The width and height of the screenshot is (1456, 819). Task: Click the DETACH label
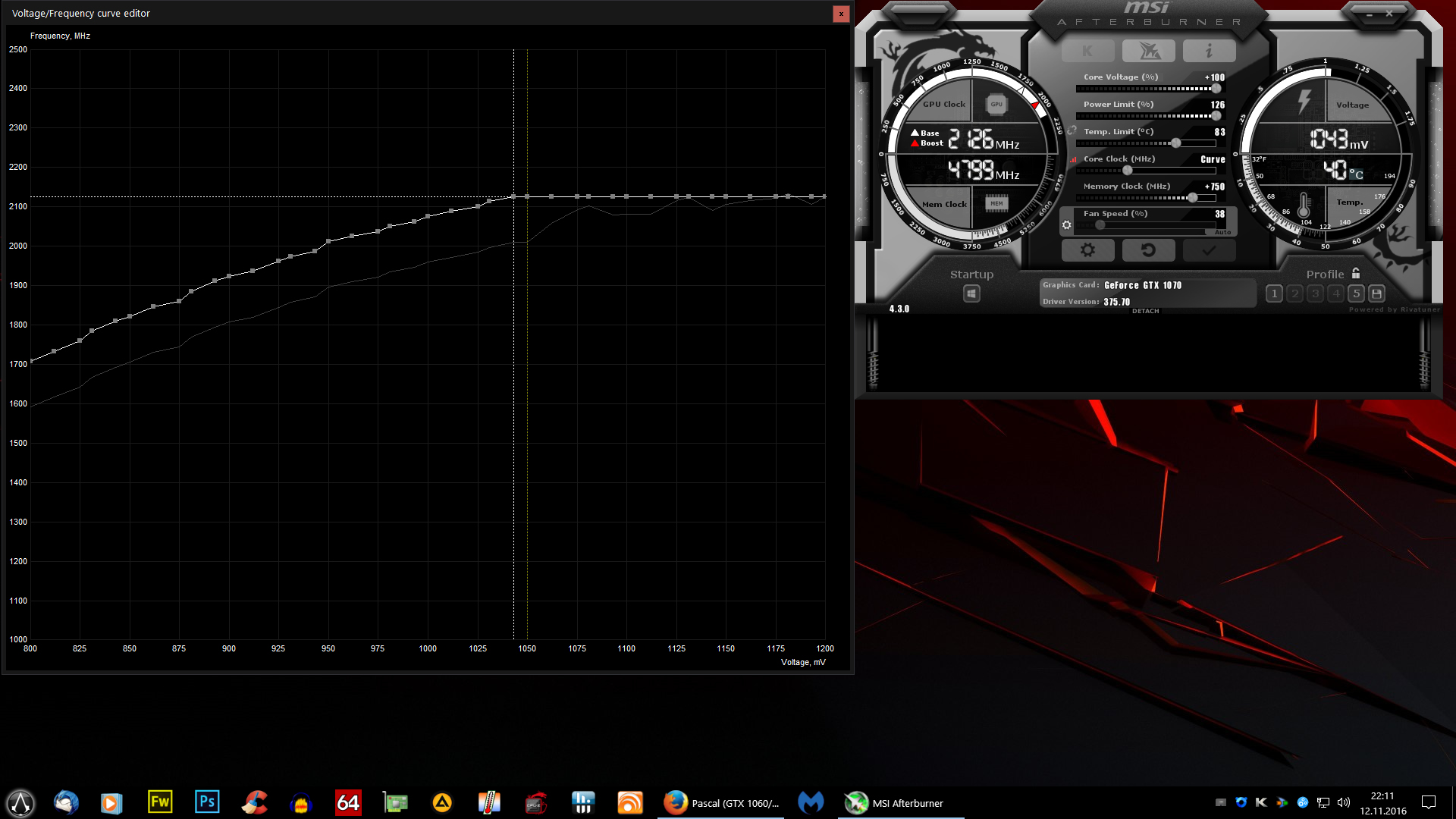coord(1145,311)
